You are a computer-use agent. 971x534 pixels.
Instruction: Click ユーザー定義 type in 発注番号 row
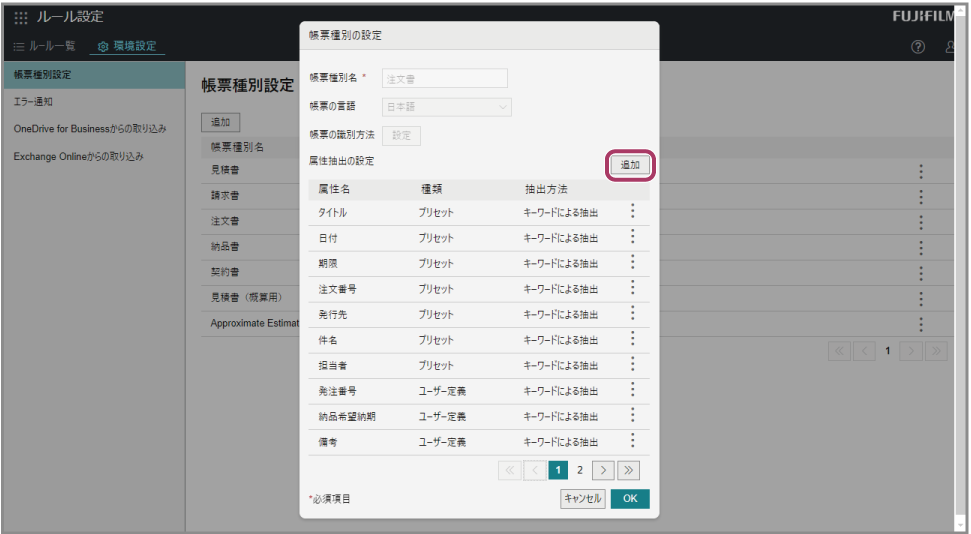point(442,391)
